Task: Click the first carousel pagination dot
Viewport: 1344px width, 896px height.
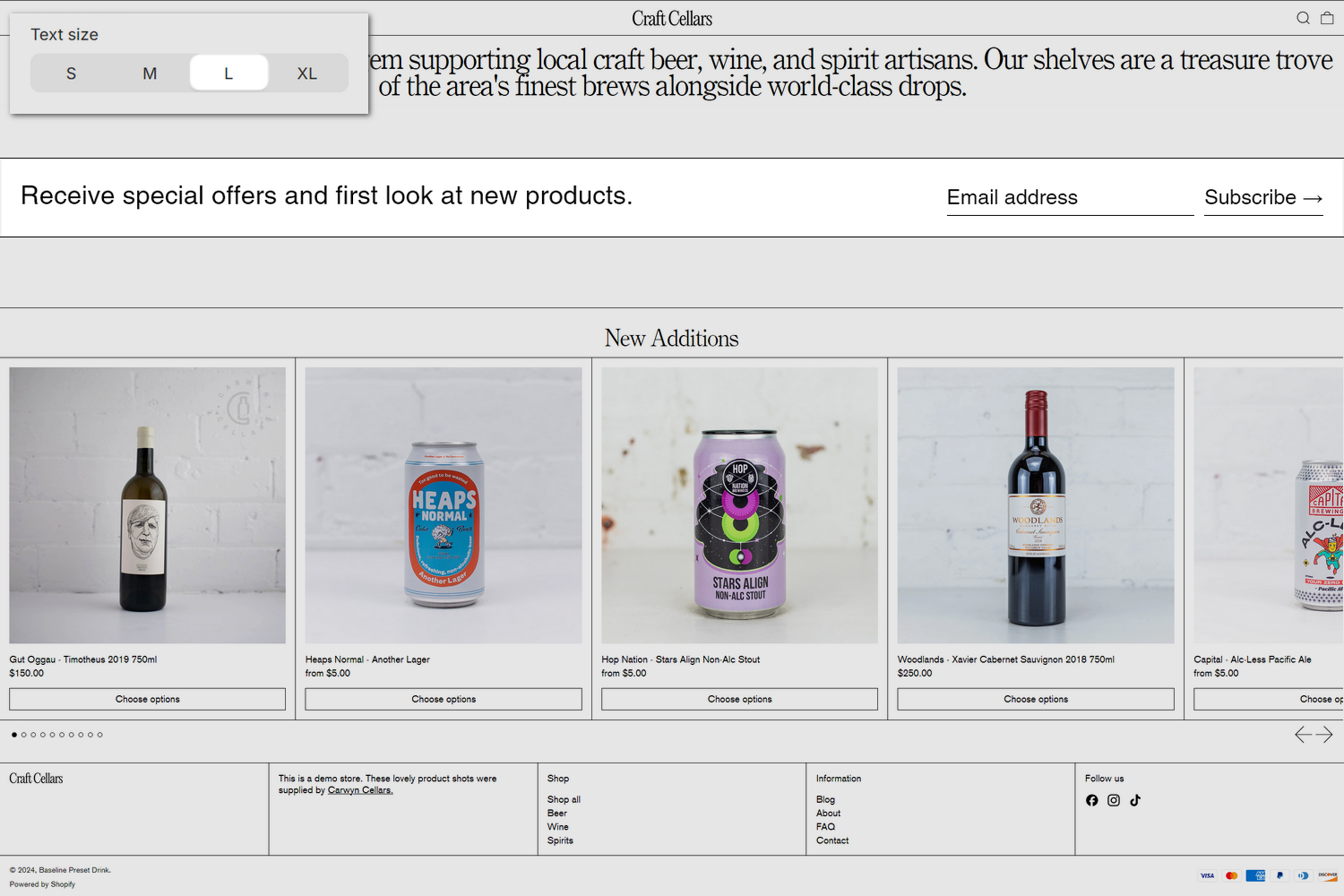Action: click(13, 734)
